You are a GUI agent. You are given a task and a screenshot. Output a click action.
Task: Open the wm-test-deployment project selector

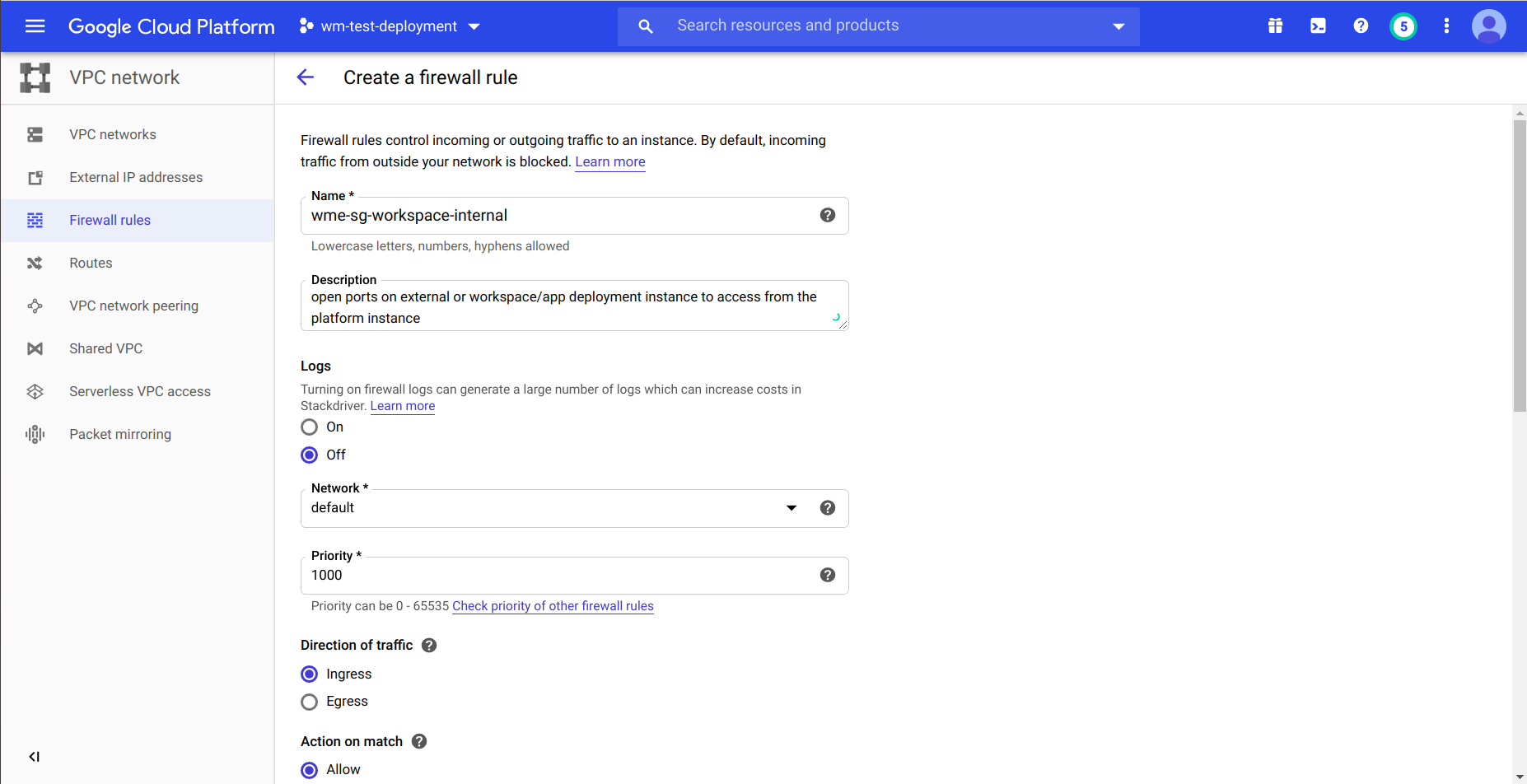(x=389, y=26)
